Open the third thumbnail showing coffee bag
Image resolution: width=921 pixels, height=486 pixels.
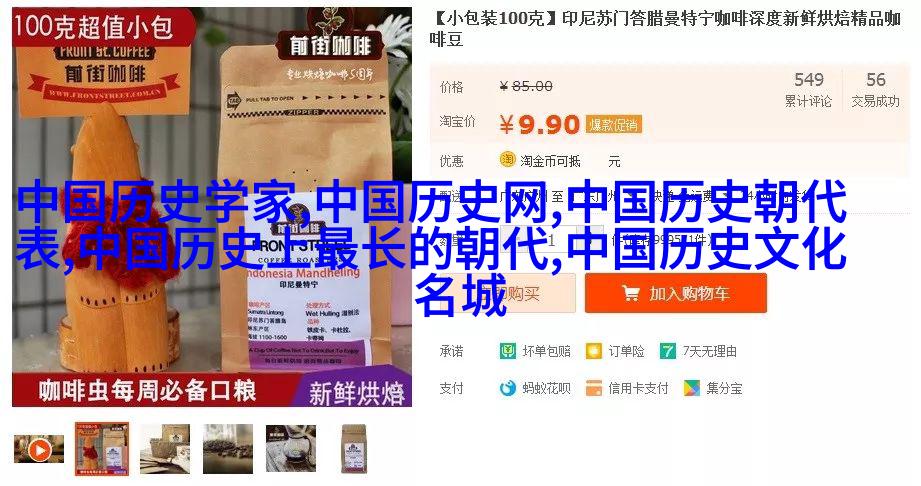point(165,449)
